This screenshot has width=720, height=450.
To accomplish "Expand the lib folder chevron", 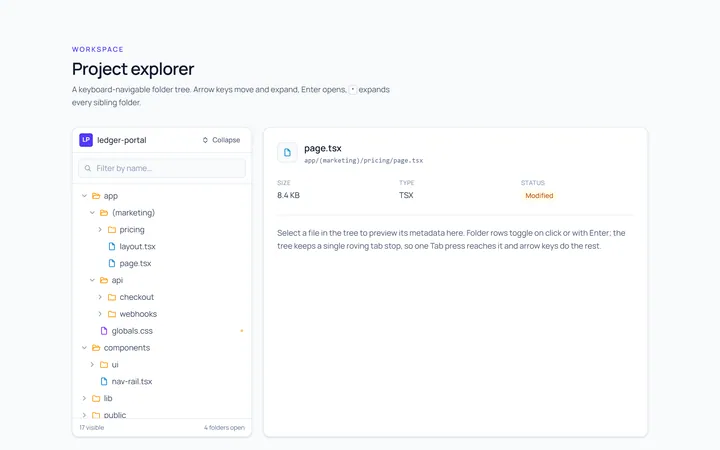I will [84, 399].
